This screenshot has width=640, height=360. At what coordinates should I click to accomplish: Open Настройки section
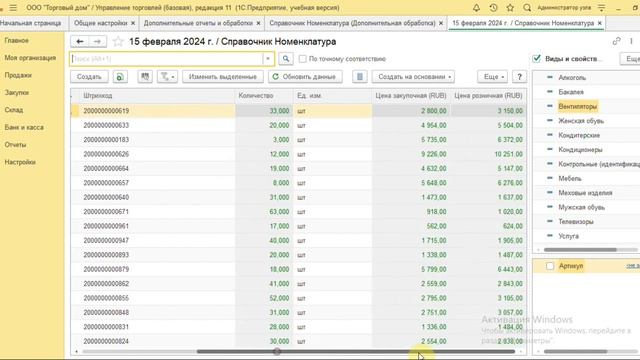[x=20, y=162]
